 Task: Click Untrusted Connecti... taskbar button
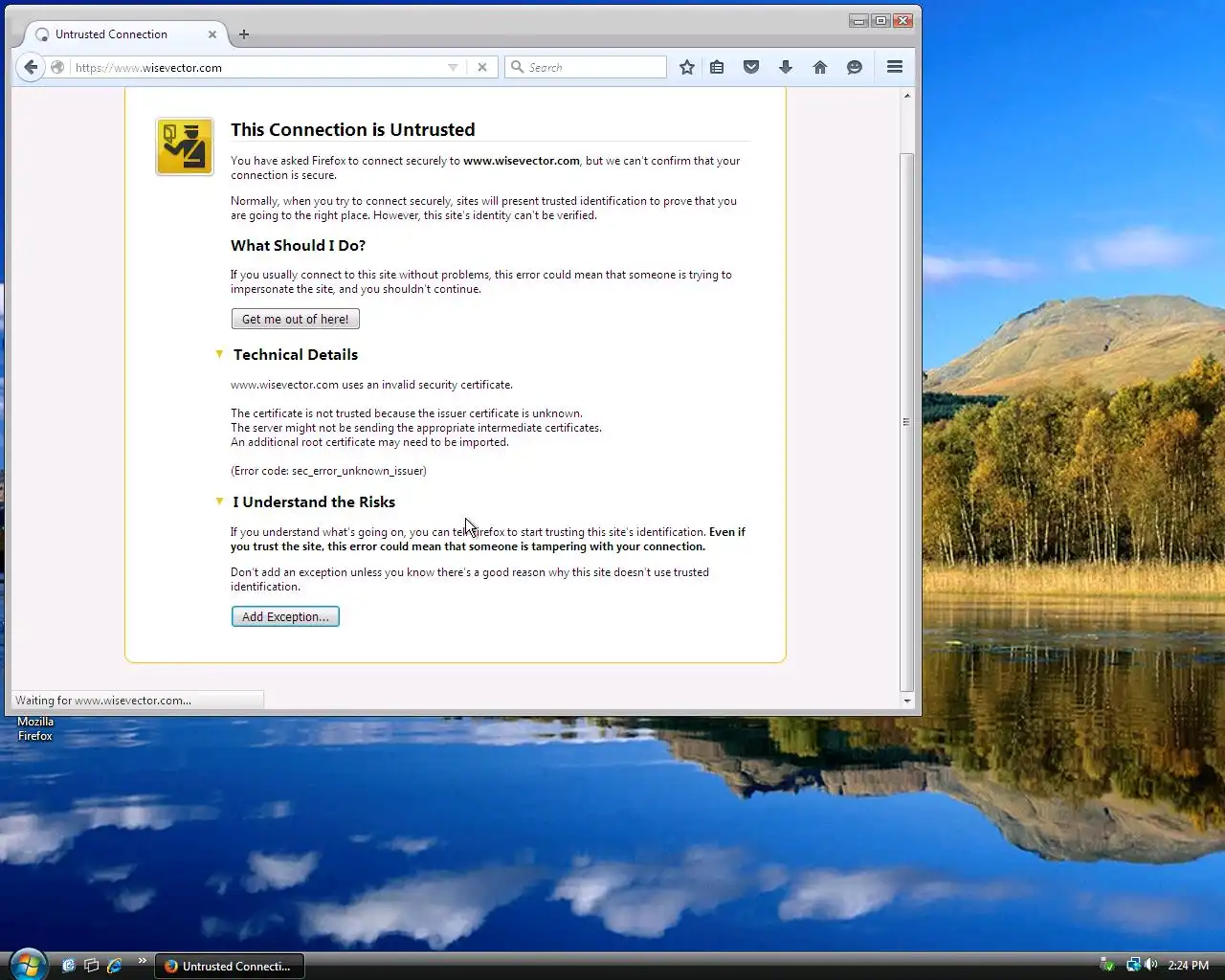(230, 966)
